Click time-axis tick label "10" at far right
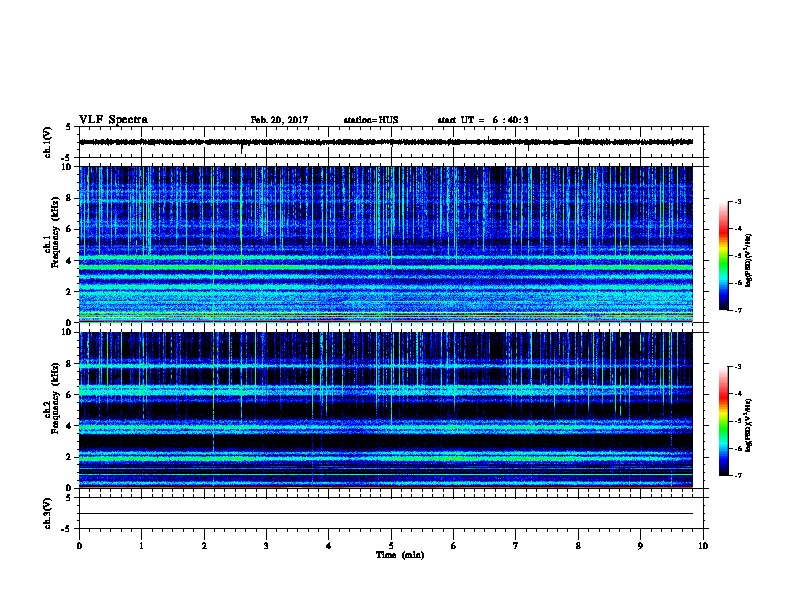 703,546
